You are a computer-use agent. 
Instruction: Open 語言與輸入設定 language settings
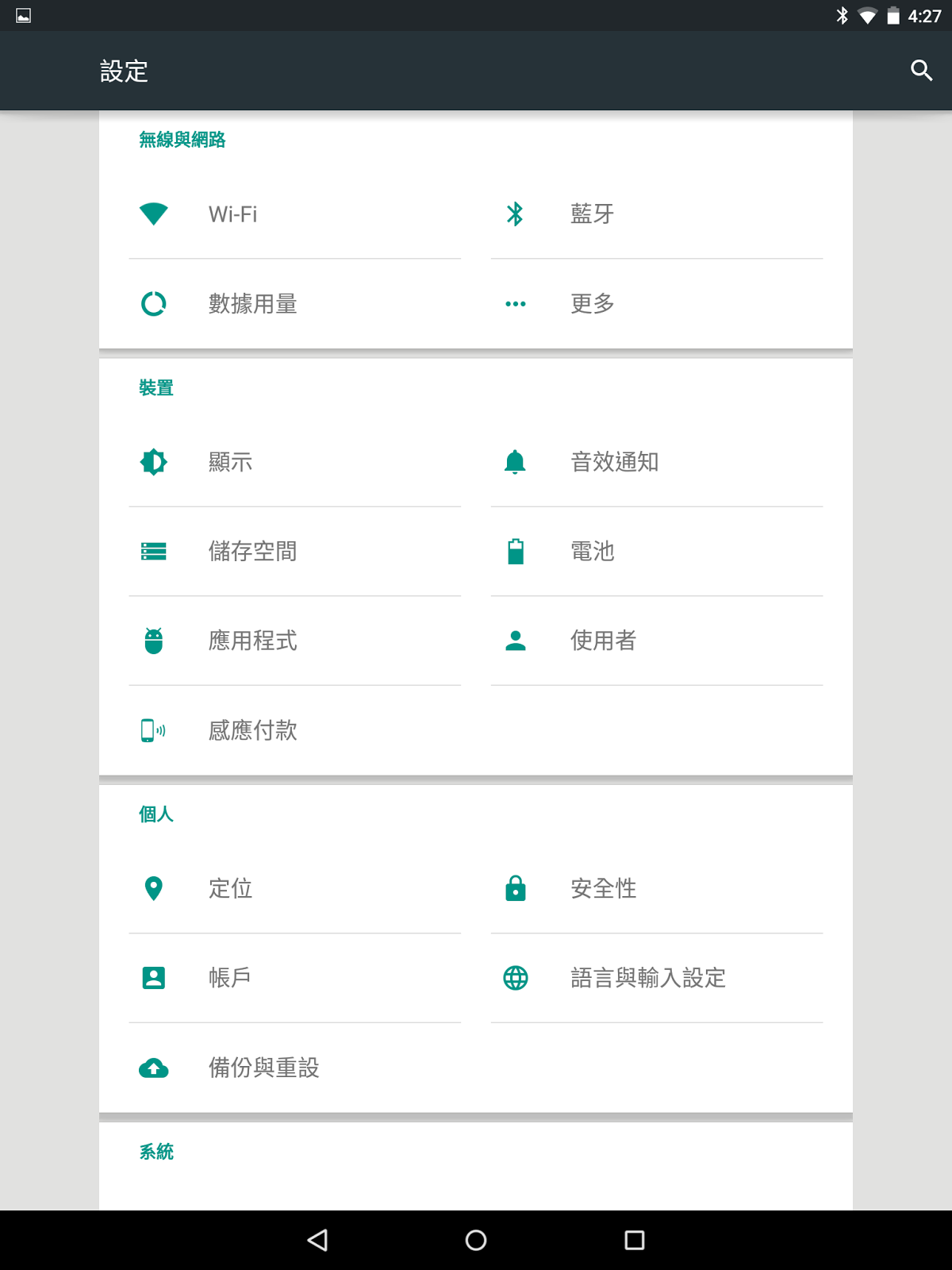tap(647, 978)
